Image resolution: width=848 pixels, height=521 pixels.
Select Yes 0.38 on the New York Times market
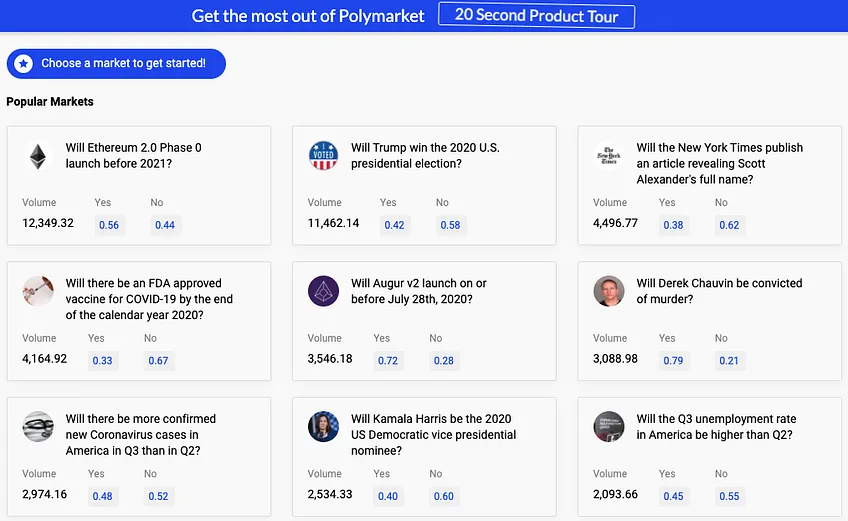pos(673,225)
